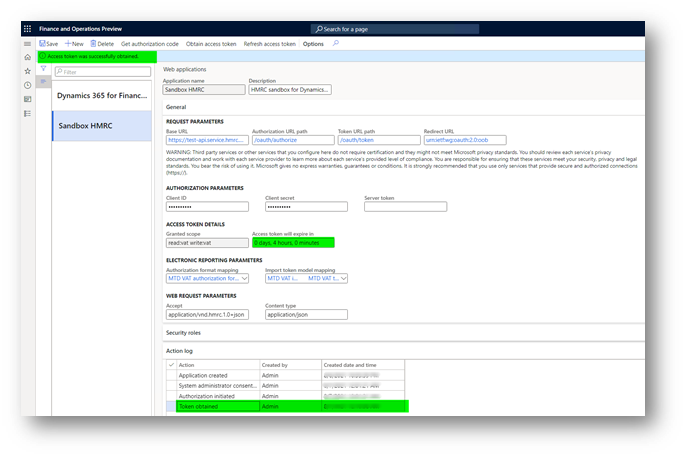The width and height of the screenshot is (687, 458).
Task: Open Modules list icon in sidebar
Action: [x=27, y=114]
